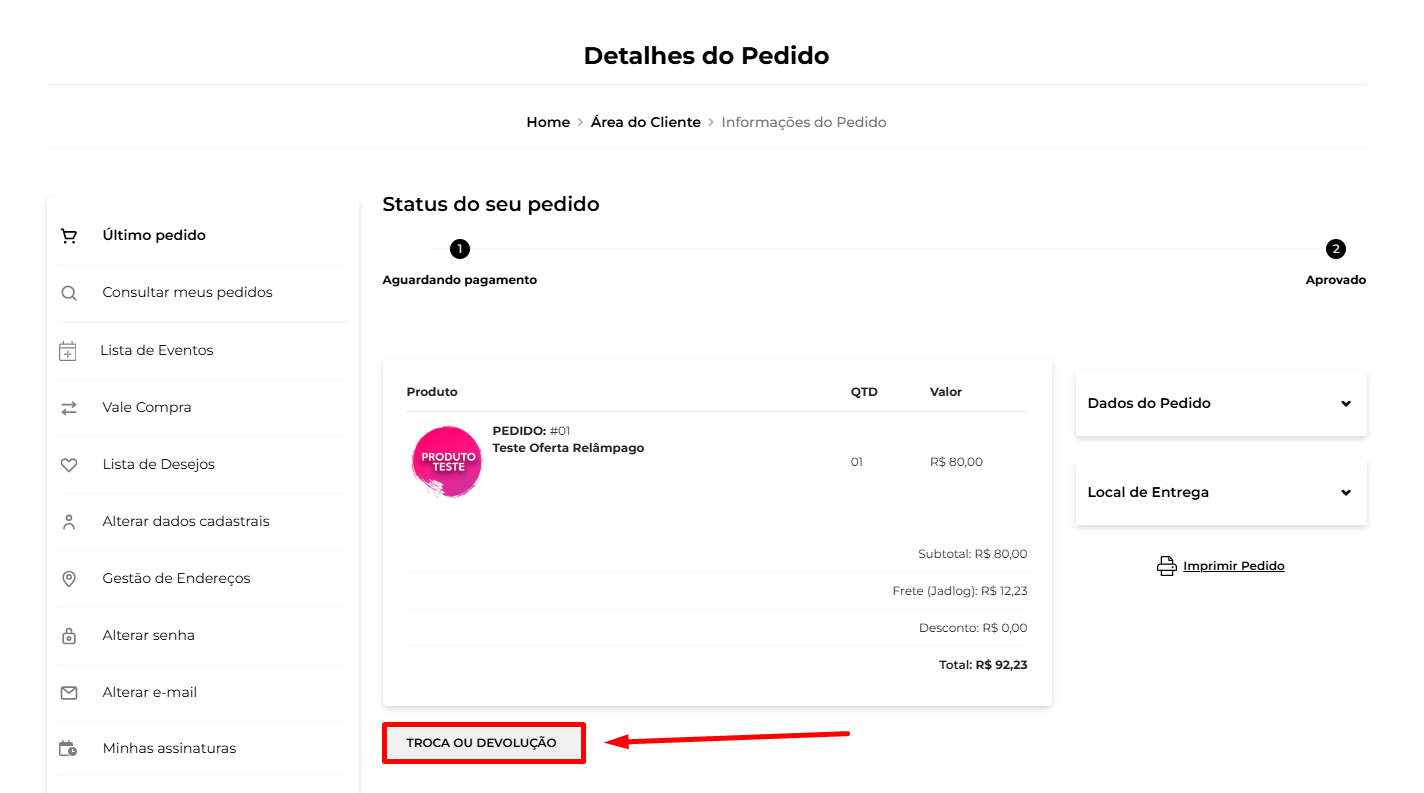Click the heart icon for Lista de Desejos
The width and height of the screenshot is (1424, 793).
coord(69,465)
